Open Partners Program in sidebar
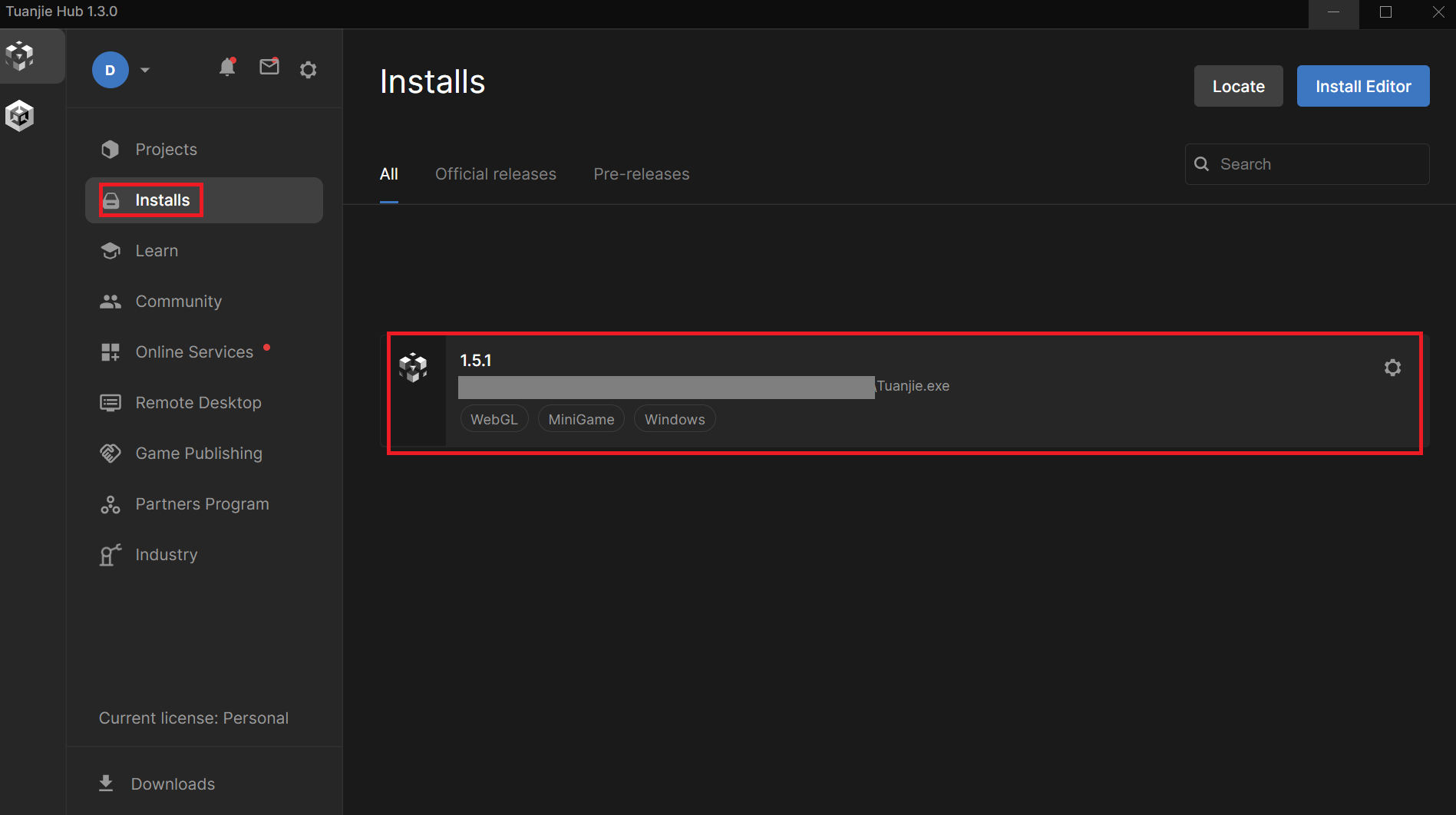The width and height of the screenshot is (1456, 815). coord(204,504)
